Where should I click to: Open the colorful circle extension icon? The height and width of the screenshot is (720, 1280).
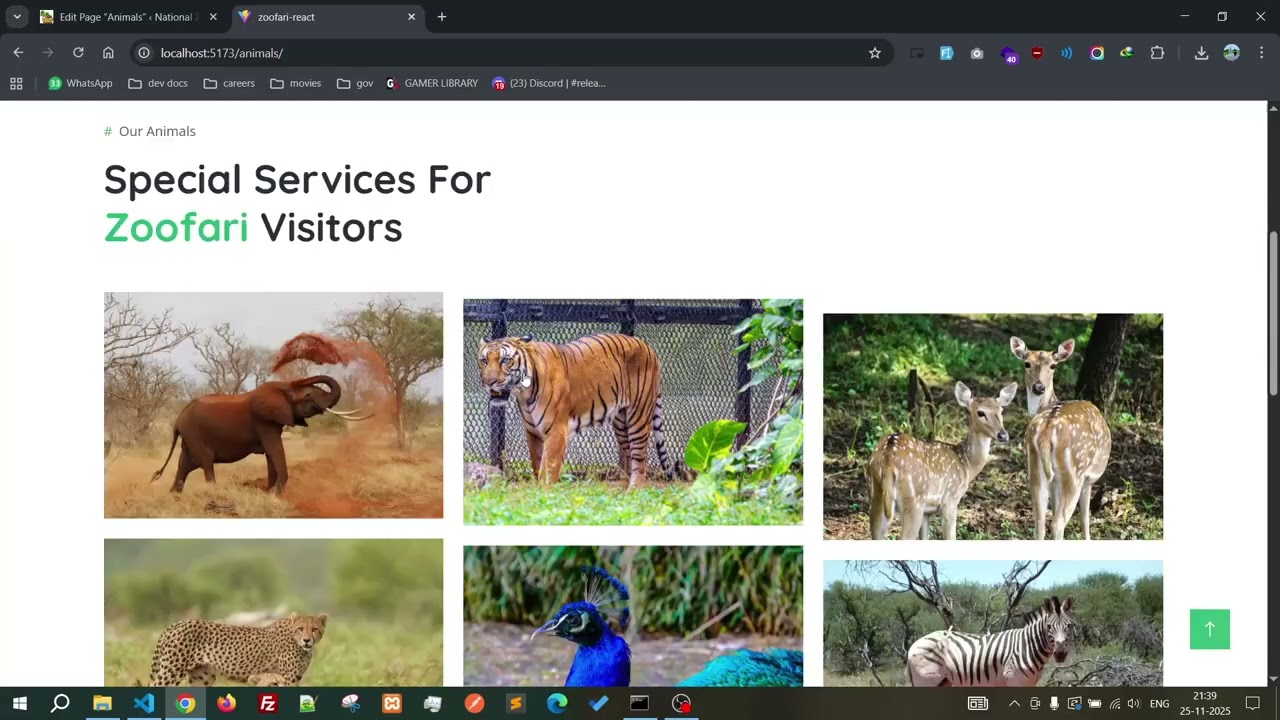(x=1097, y=53)
